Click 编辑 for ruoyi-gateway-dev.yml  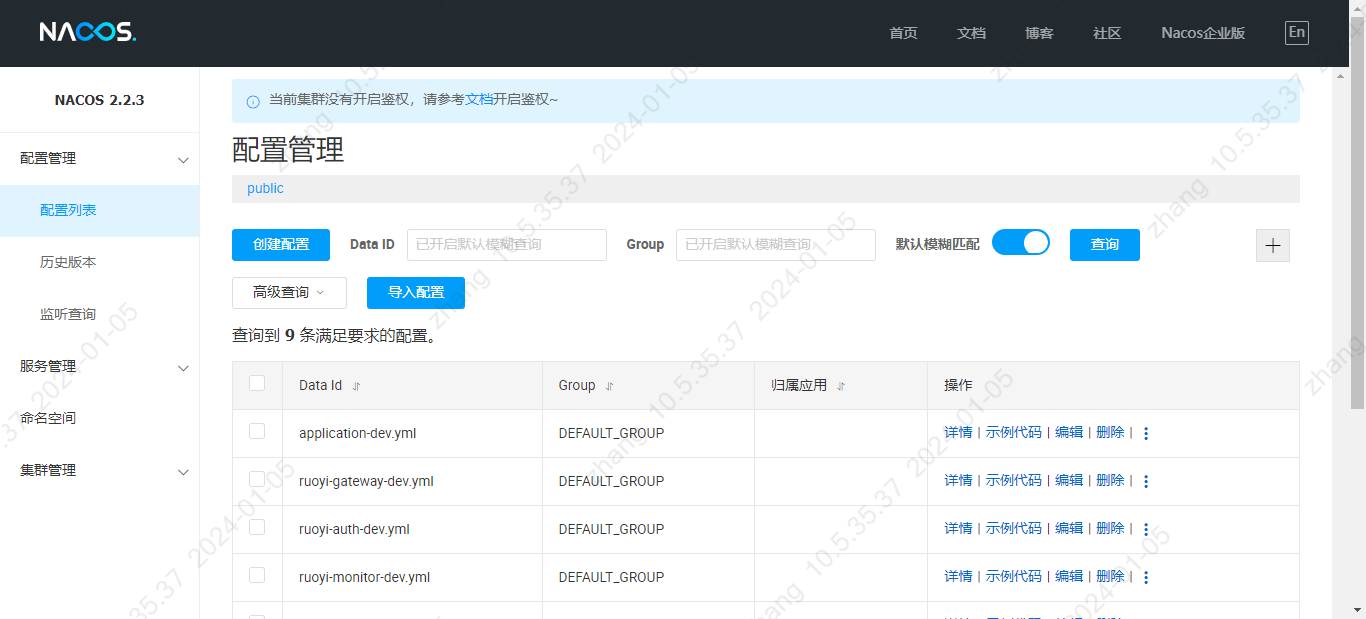click(1069, 481)
